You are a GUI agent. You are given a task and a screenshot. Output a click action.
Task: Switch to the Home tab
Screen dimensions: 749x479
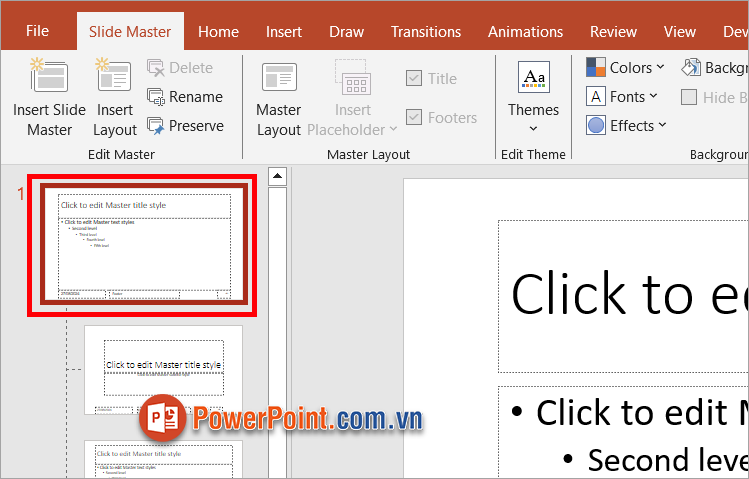tap(218, 32)
